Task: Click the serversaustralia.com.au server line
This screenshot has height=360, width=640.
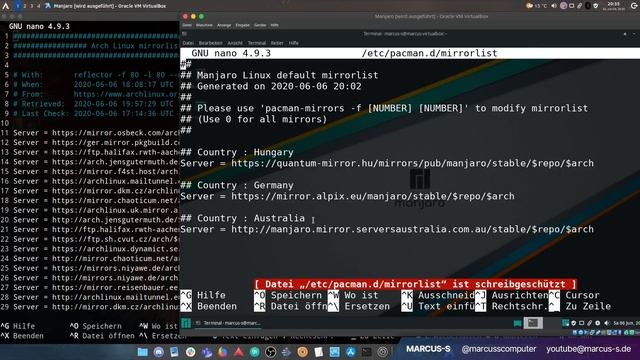Action: tap(387, 229)
